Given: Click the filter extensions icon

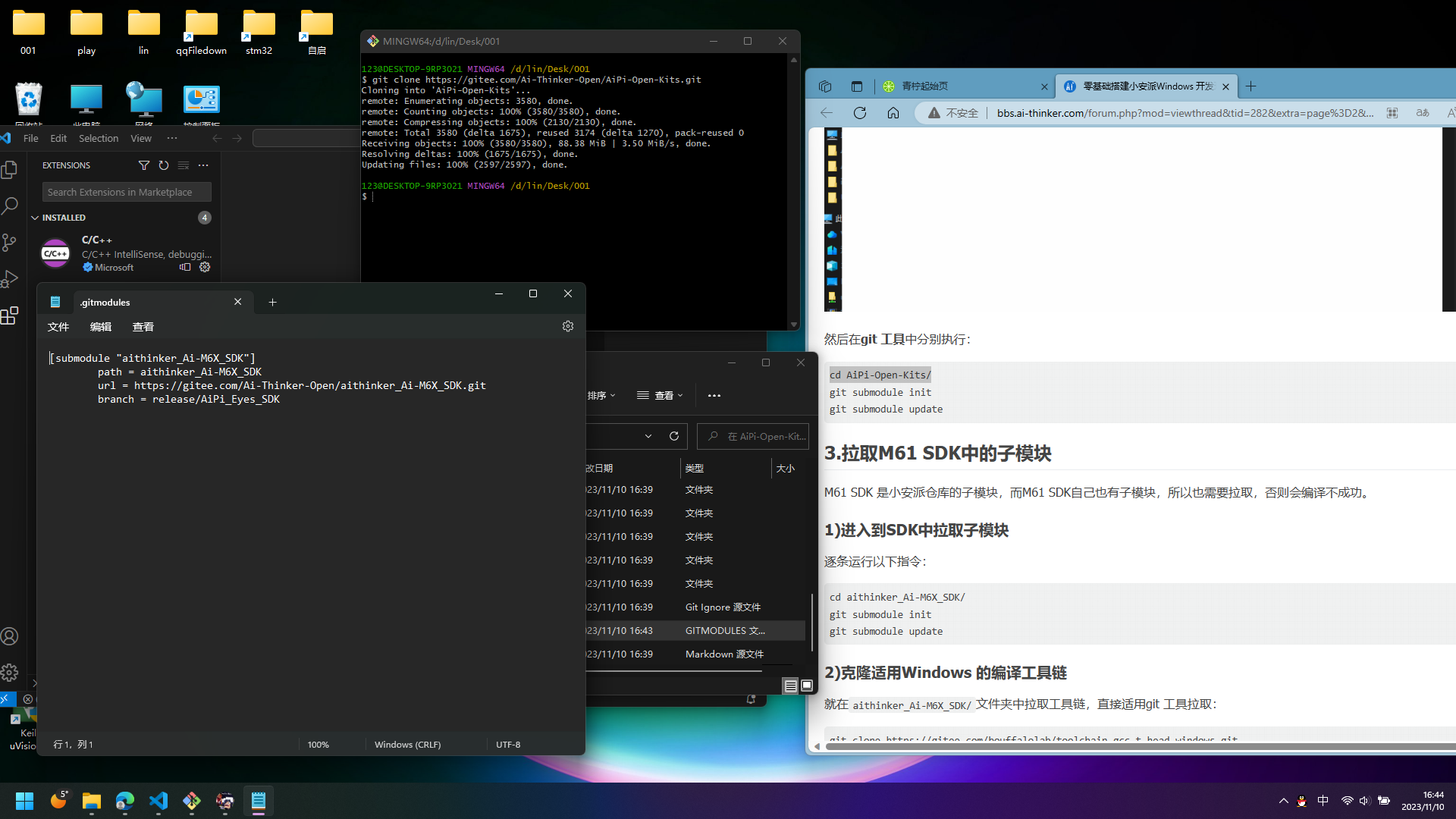Looking at the screenshot, I should coord(144,165).
